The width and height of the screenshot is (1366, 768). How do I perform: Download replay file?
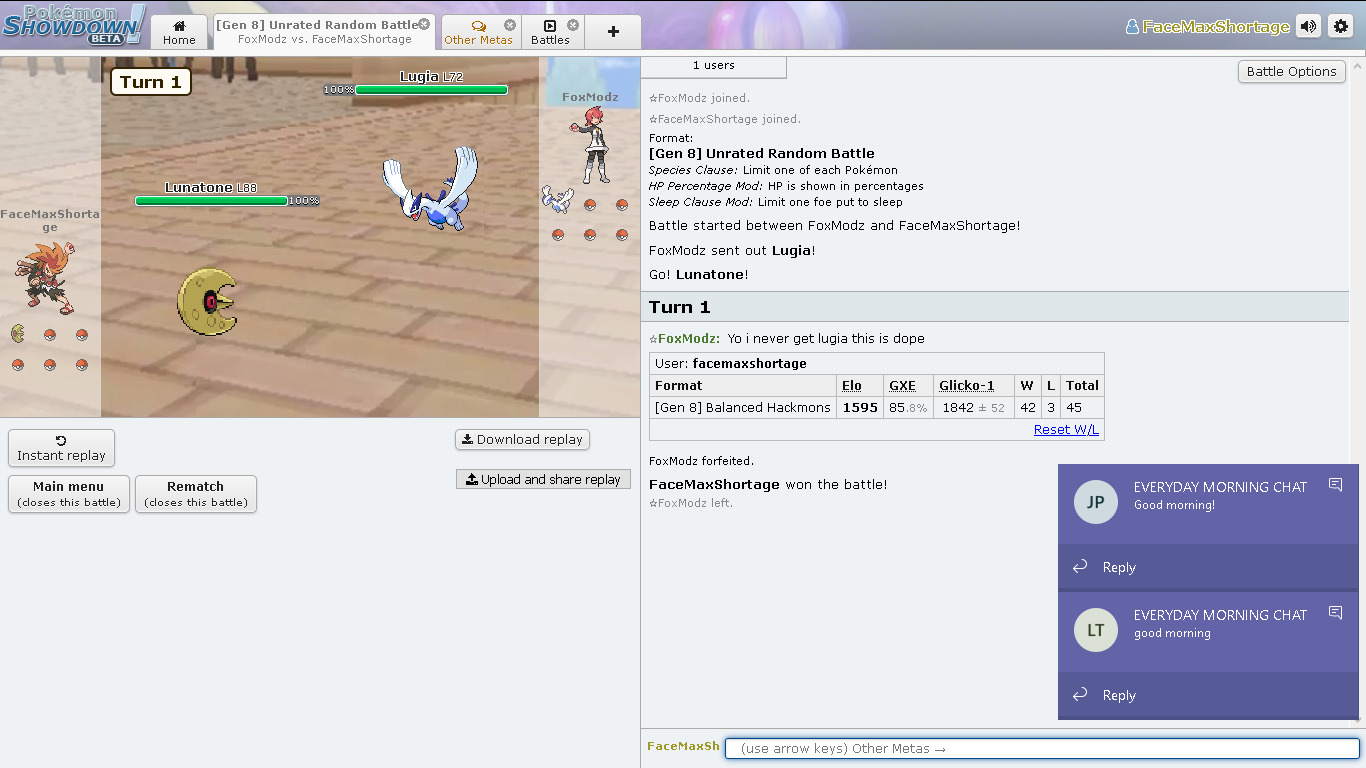(x=522, y=439)
